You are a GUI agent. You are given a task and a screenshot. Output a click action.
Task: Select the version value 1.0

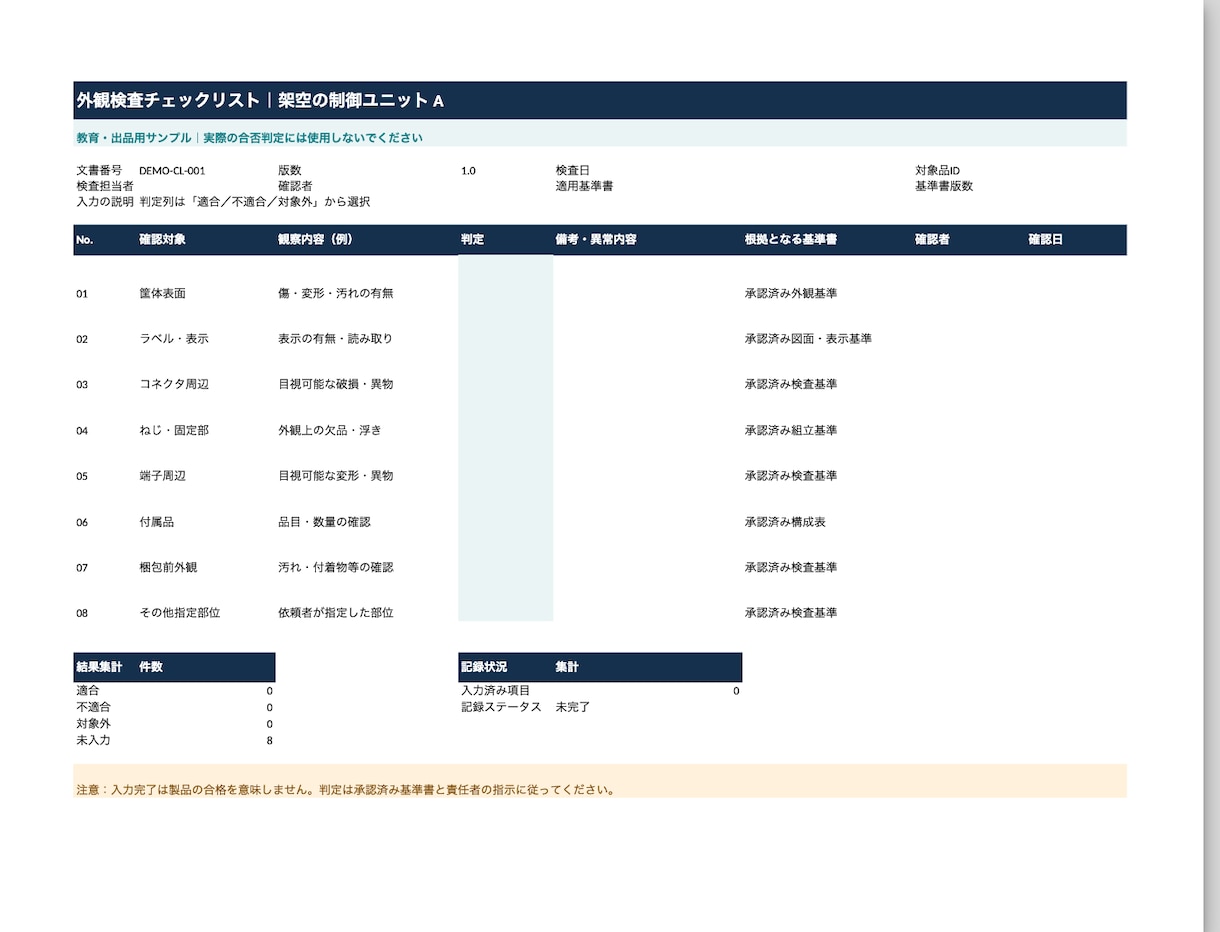pyautogui.click(x=468, y=171)
